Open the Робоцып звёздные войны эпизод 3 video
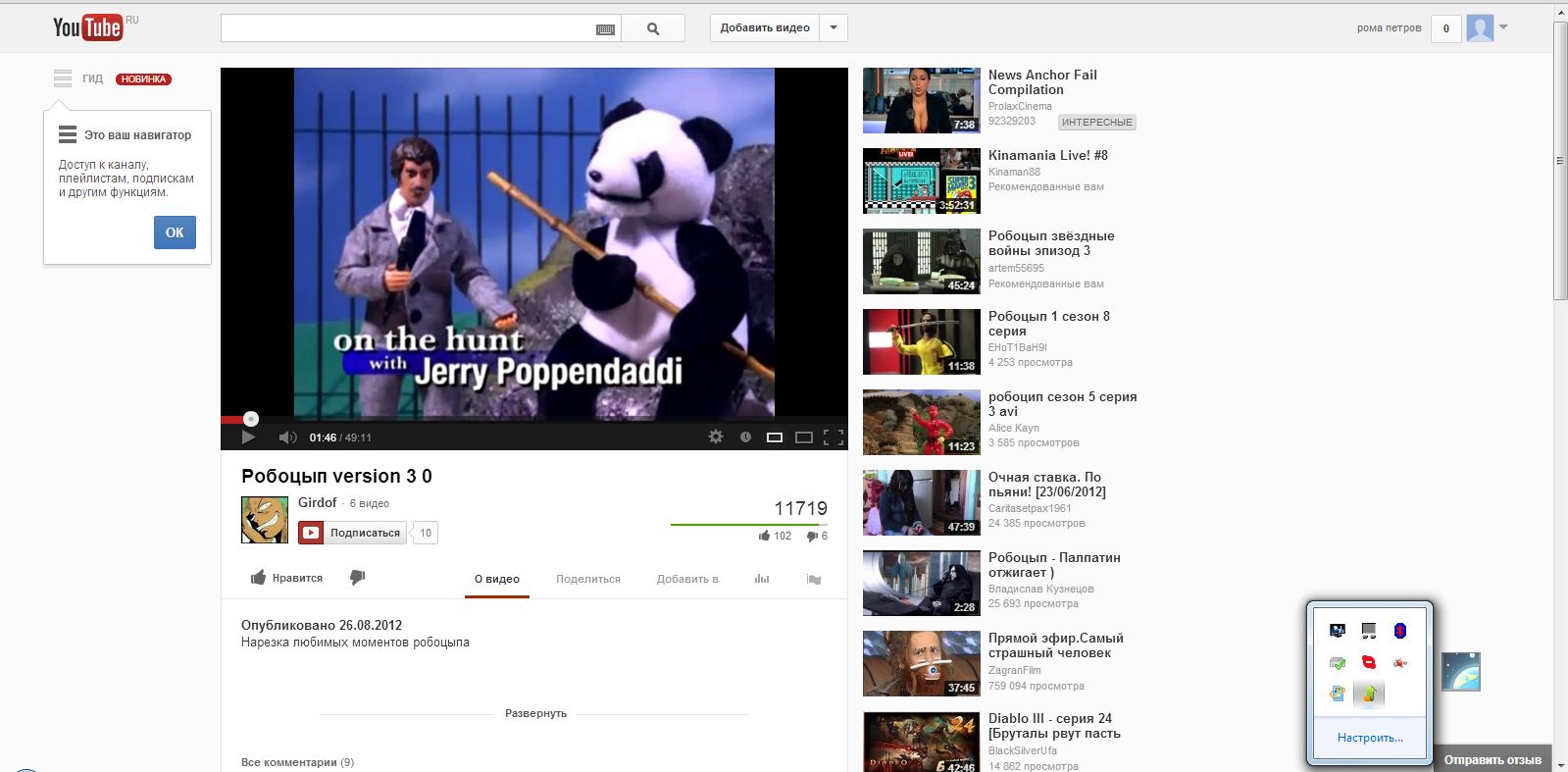Screen dimensions: 1568x772 [1051, 243]
